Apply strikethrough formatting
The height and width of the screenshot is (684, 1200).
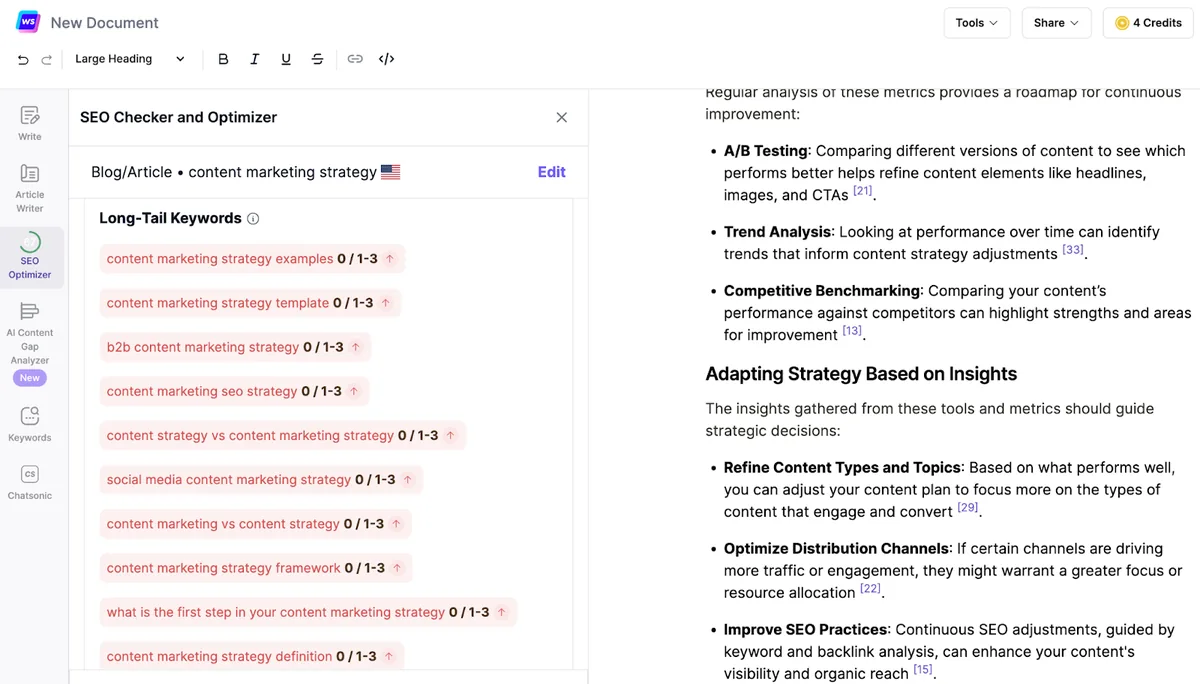coord(317,59)
